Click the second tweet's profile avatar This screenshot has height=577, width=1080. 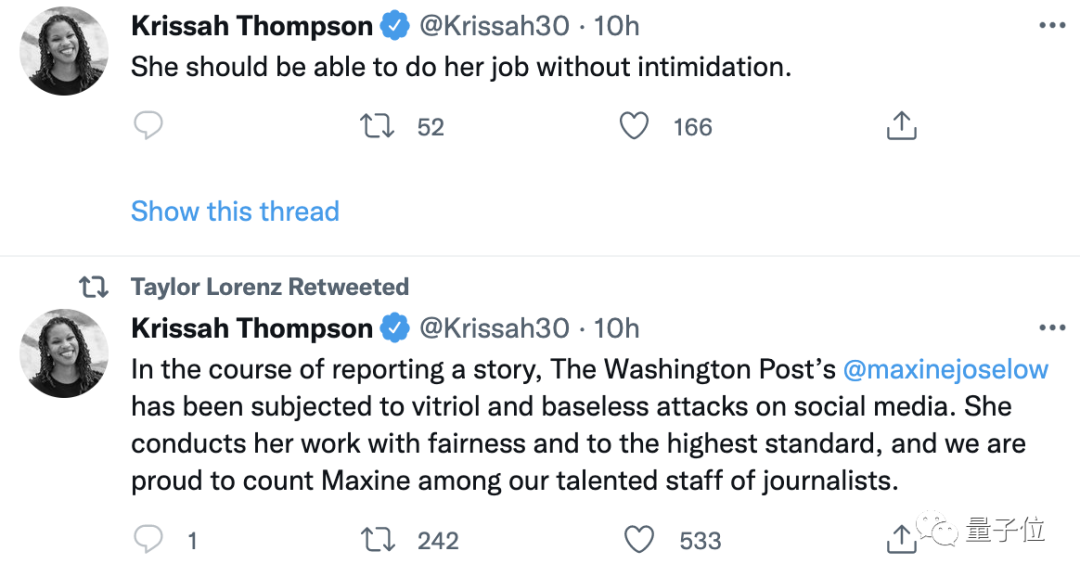pyautogui.click(x=65, y=353)
